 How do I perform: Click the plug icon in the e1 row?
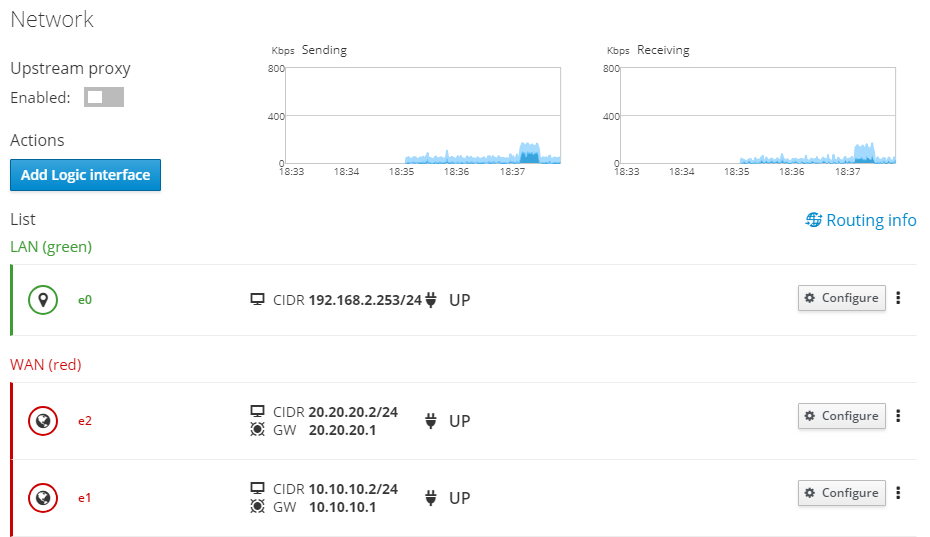[x=431, y=498]
